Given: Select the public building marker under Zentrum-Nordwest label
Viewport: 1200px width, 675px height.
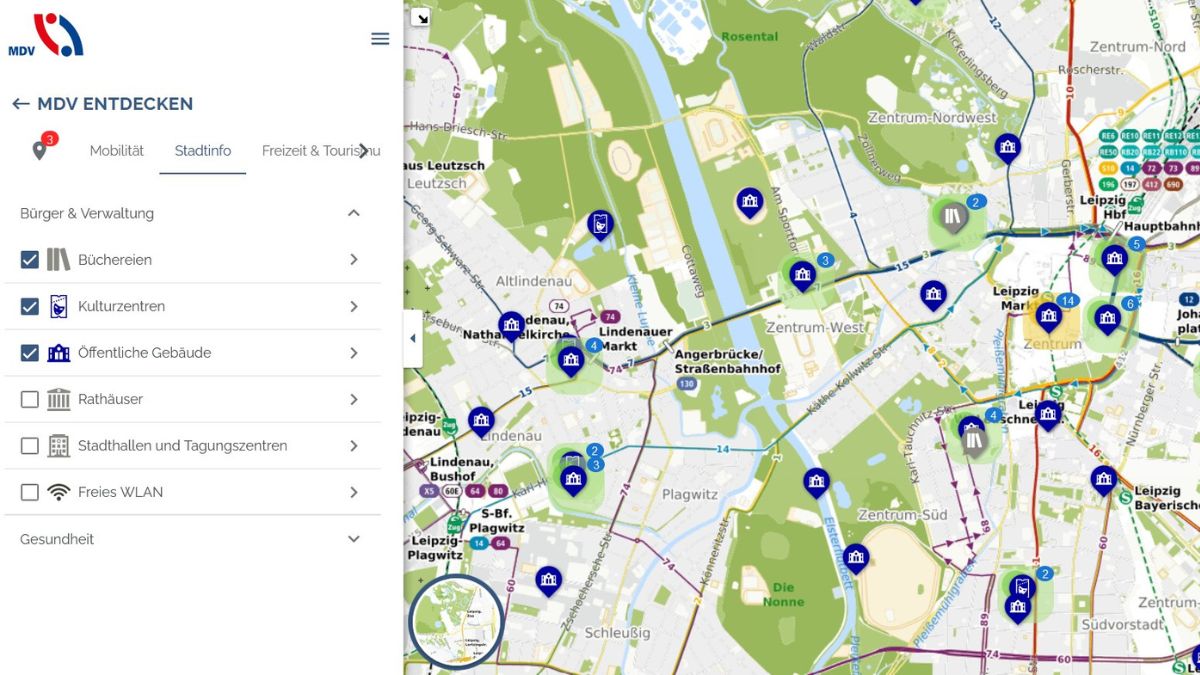Looking at the screenshot, I should tap(1007, 148).
